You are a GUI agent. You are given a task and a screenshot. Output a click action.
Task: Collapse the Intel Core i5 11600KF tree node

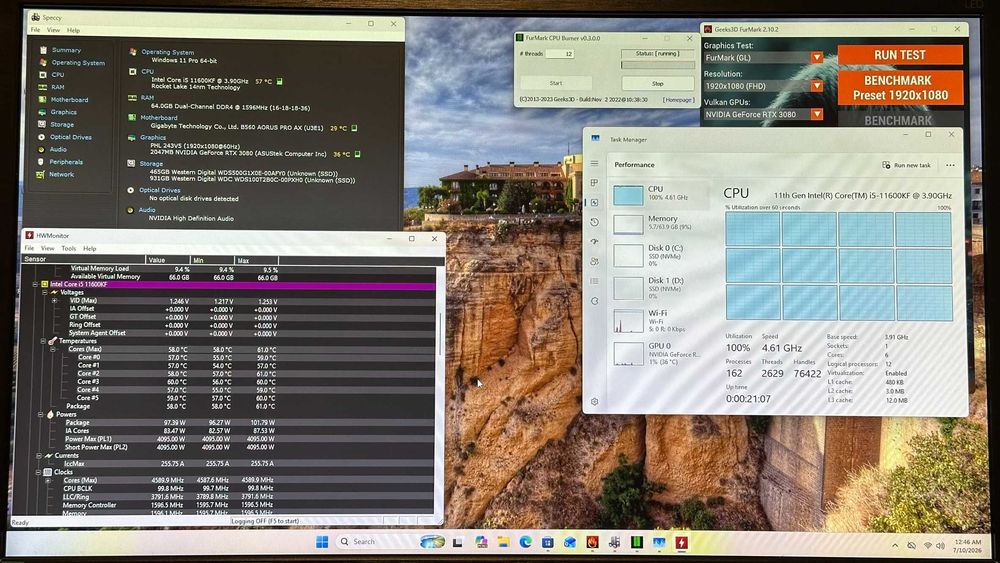35,284
